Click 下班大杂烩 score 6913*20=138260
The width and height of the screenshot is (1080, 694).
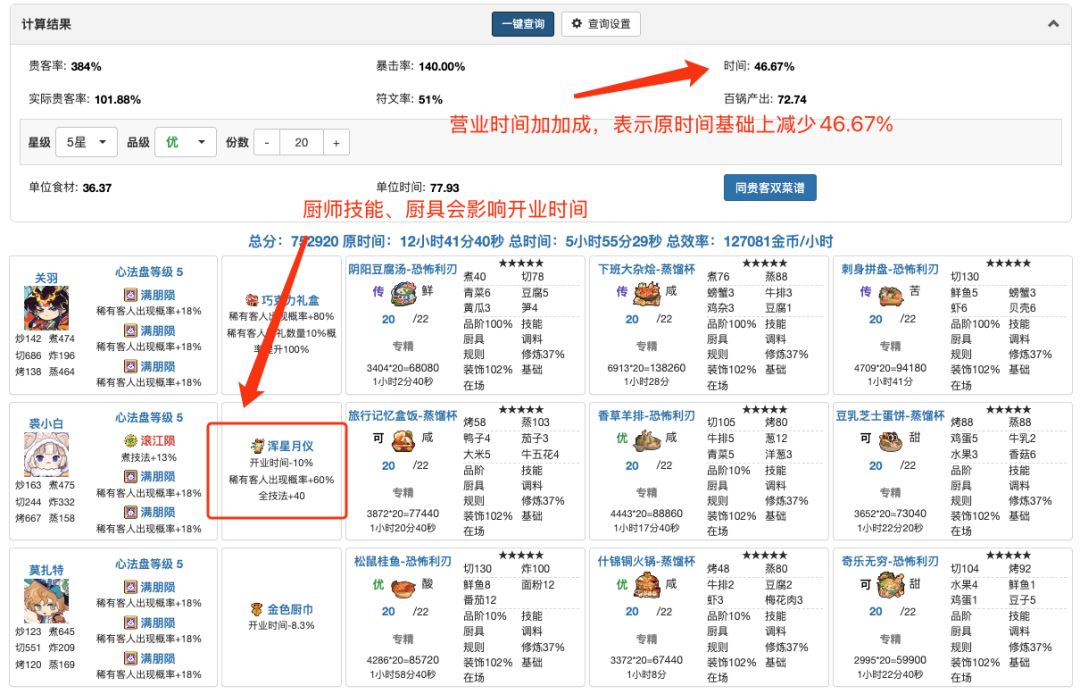click(x=647, y=368)
